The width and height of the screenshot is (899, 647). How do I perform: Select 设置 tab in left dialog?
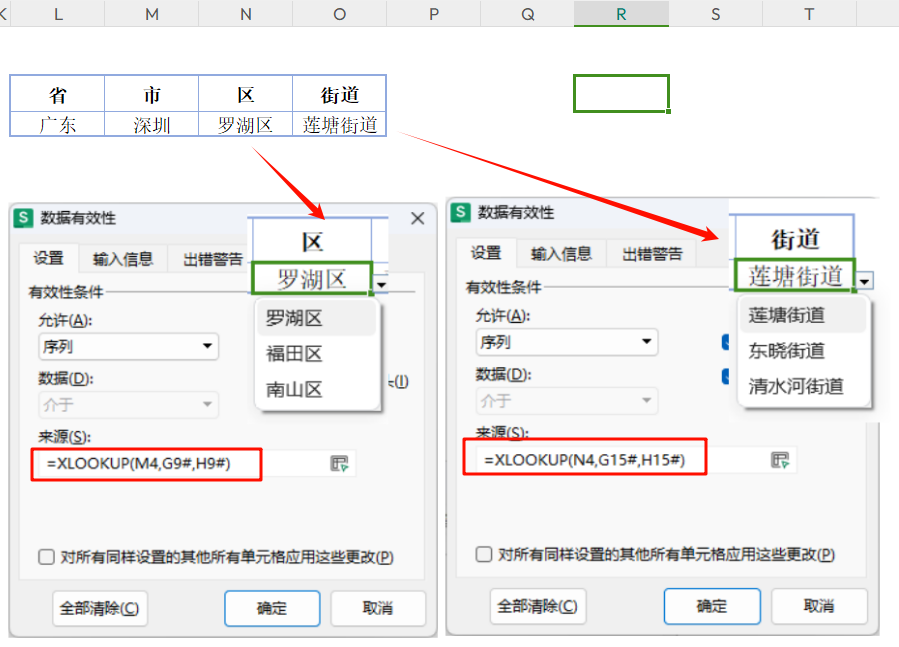tap(49, 259)
